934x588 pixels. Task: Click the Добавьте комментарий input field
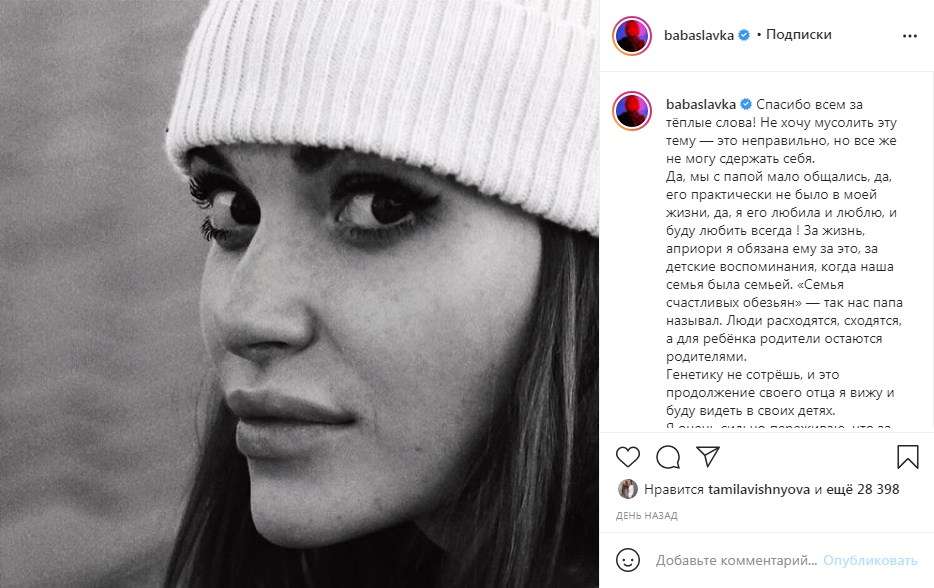pyautogui.click(x=736, y=561)
